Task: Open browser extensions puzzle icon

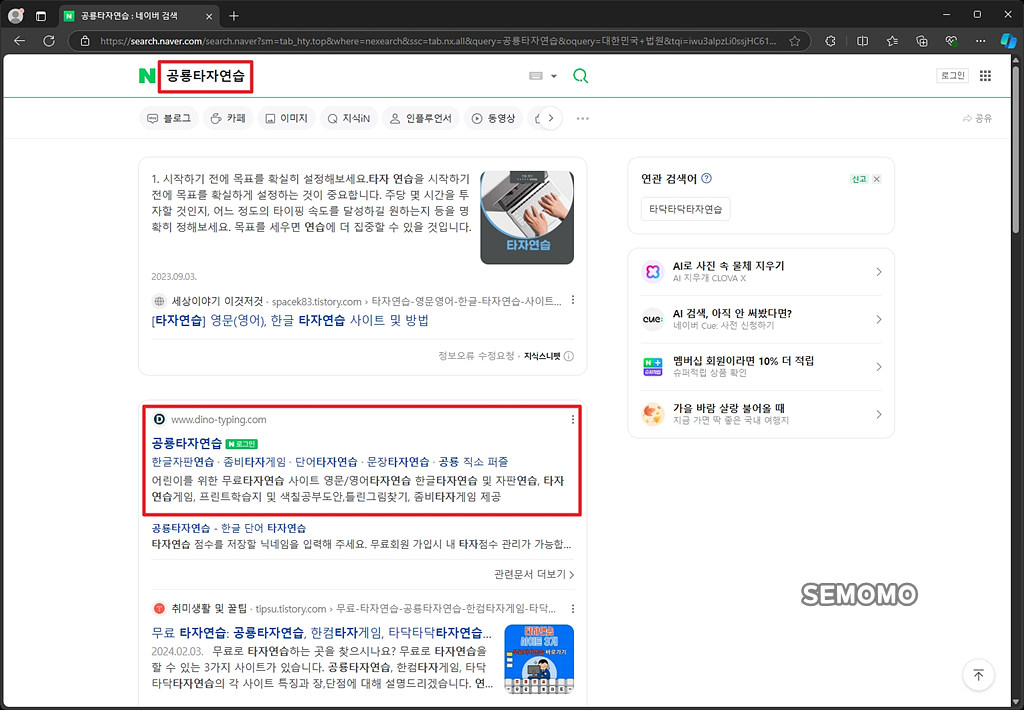Action: (830, 40)
